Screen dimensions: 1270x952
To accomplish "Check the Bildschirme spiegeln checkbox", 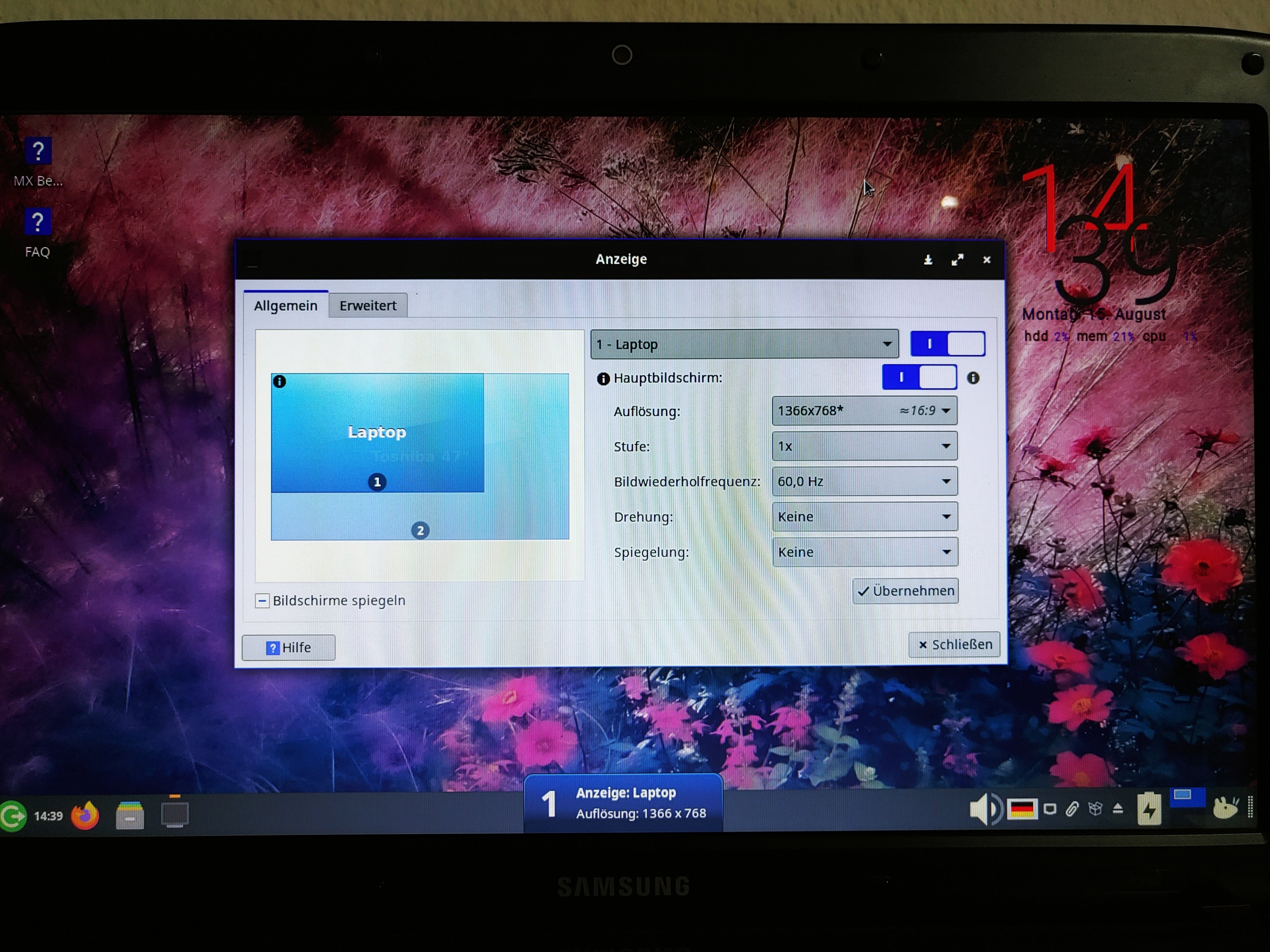I will pos(262,601).
